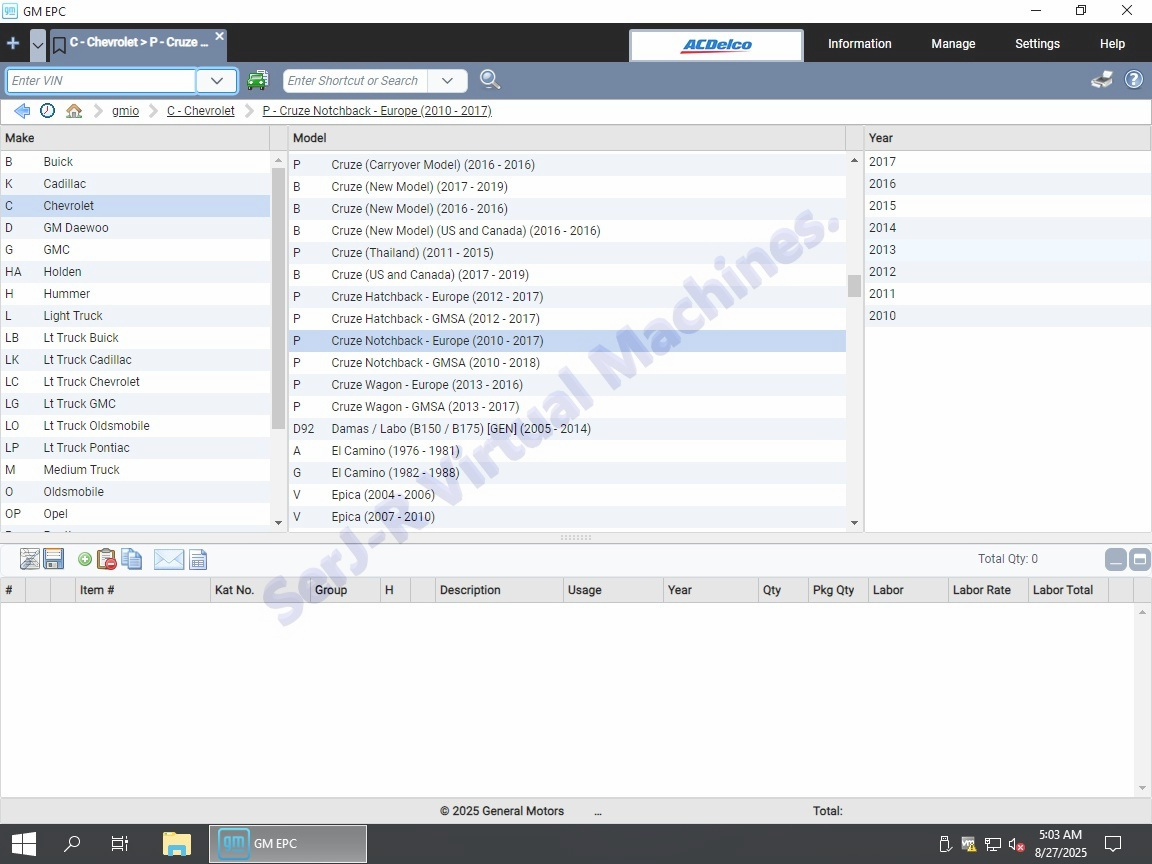Click the printer icon
Image resolution: width=1152 pixels, height=864 pixels.
[1102, 80]
